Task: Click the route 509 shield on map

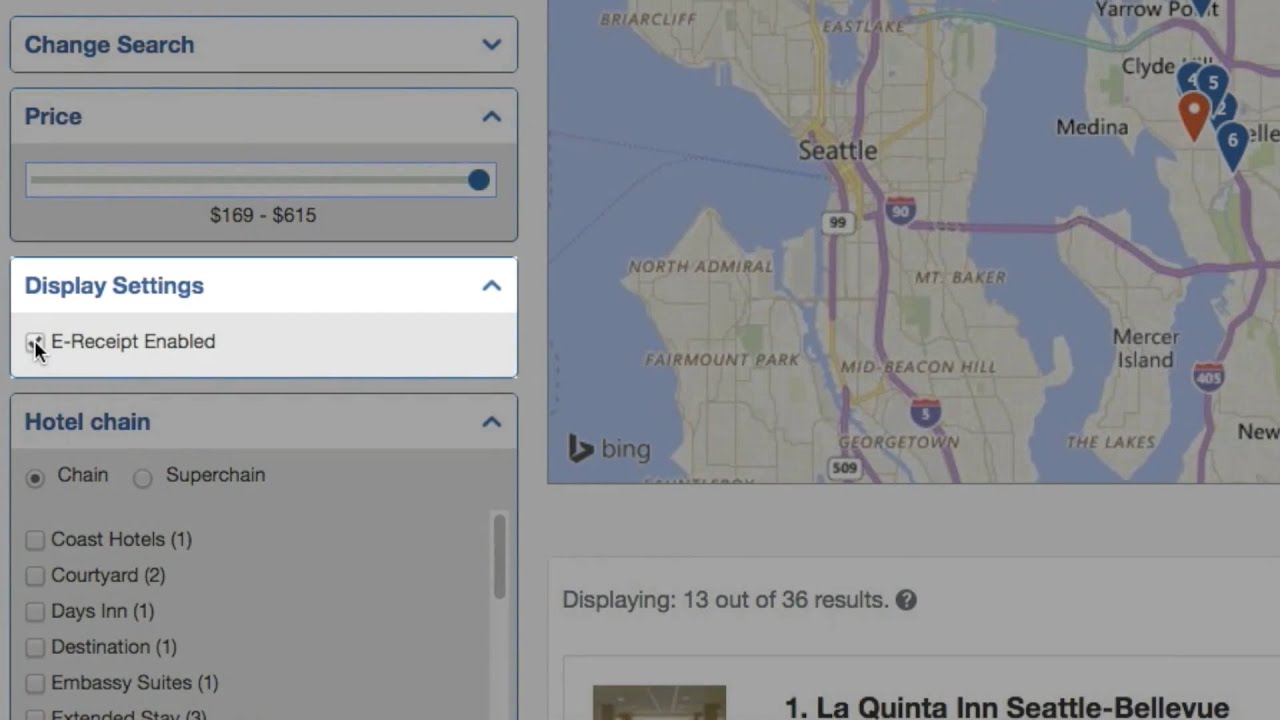Action: pos(845,467)
